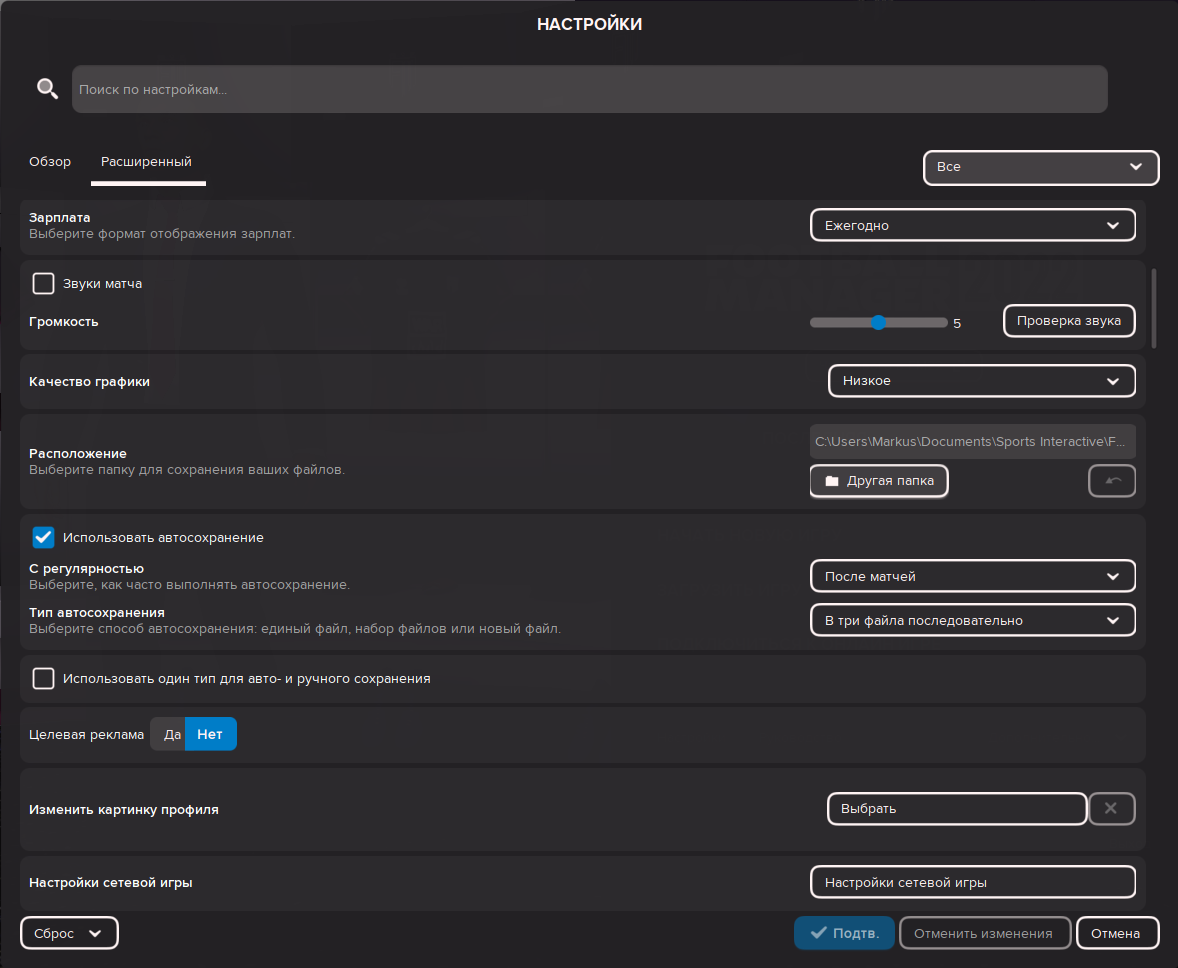Open Настройки сетевой игры button
The width and height of the screenshot is (1178, 968).
972,882
